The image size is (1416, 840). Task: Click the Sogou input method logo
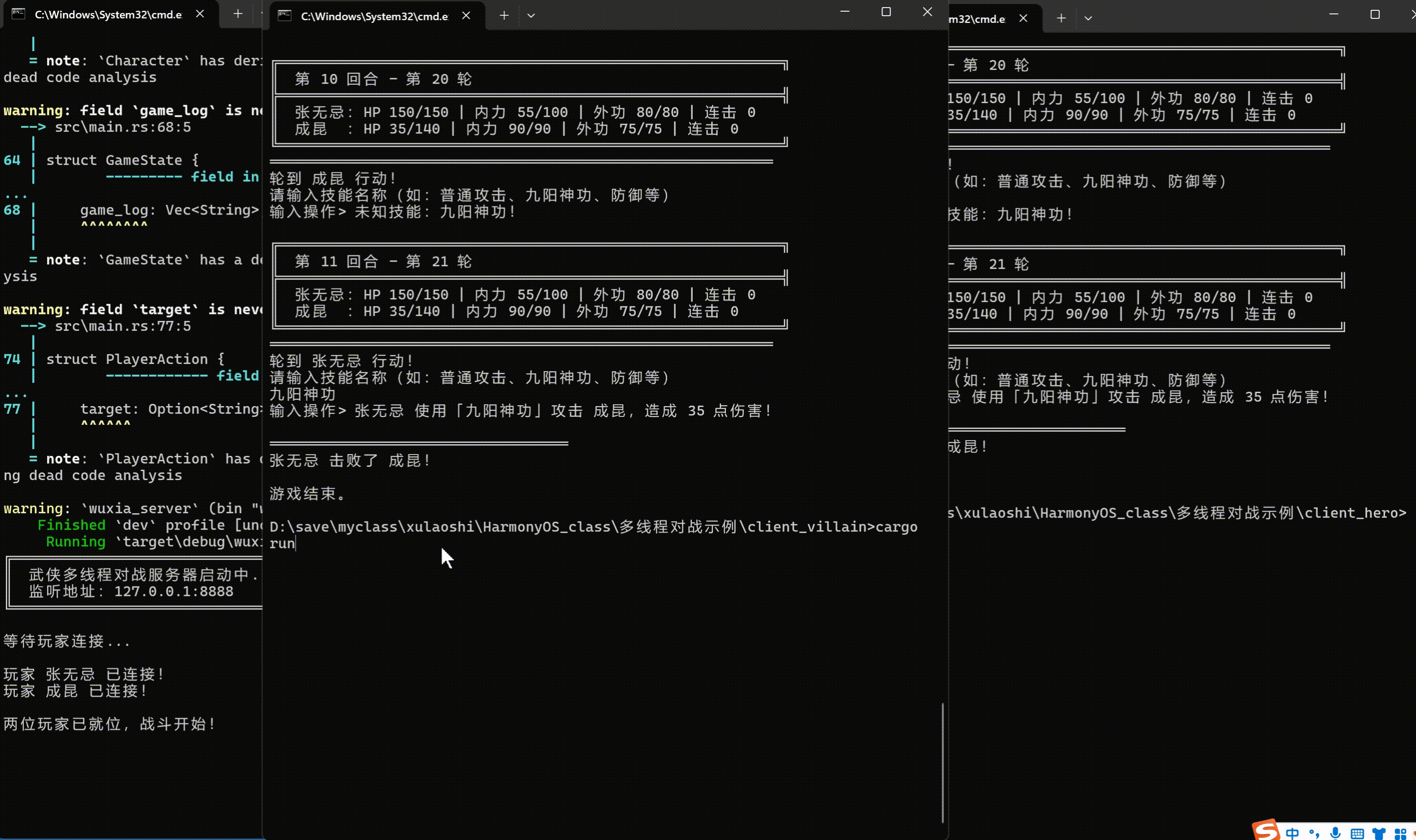[x=1266, y=831]
